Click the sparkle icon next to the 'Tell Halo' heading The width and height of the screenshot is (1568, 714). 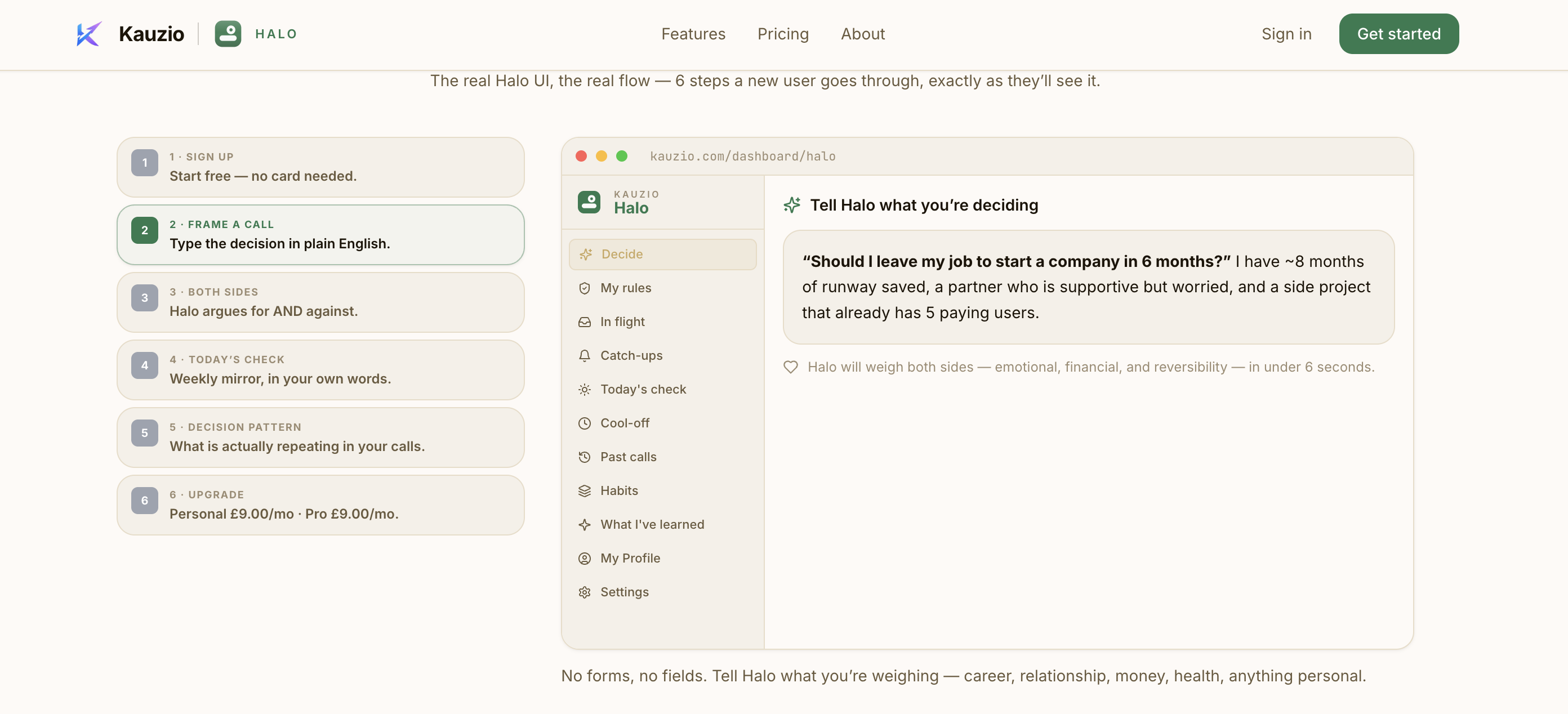[791, 205]
